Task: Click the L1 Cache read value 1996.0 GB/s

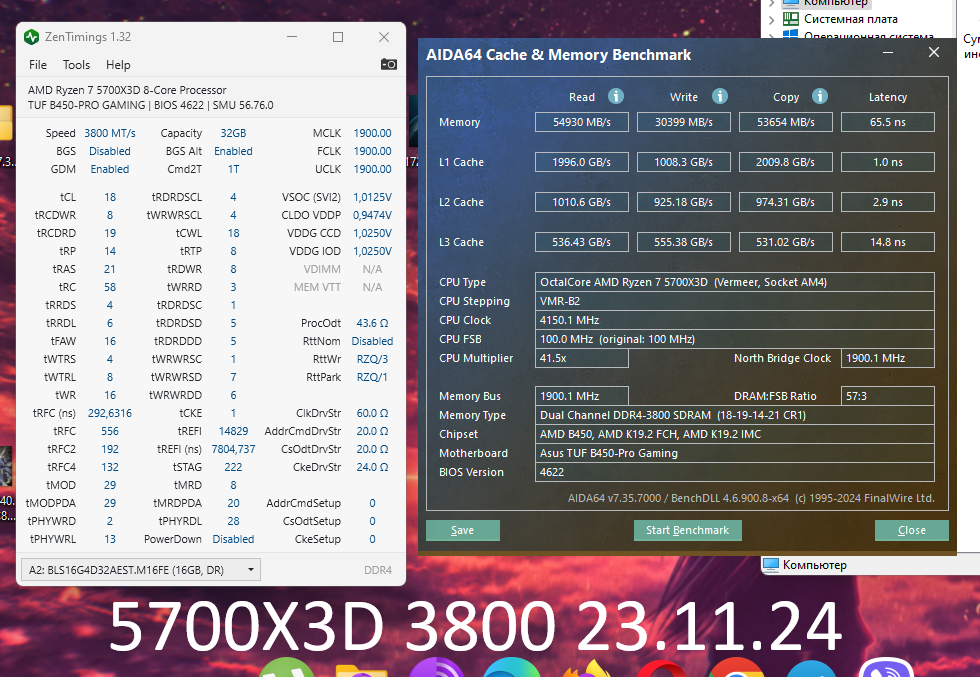Action: click(582, 162)
